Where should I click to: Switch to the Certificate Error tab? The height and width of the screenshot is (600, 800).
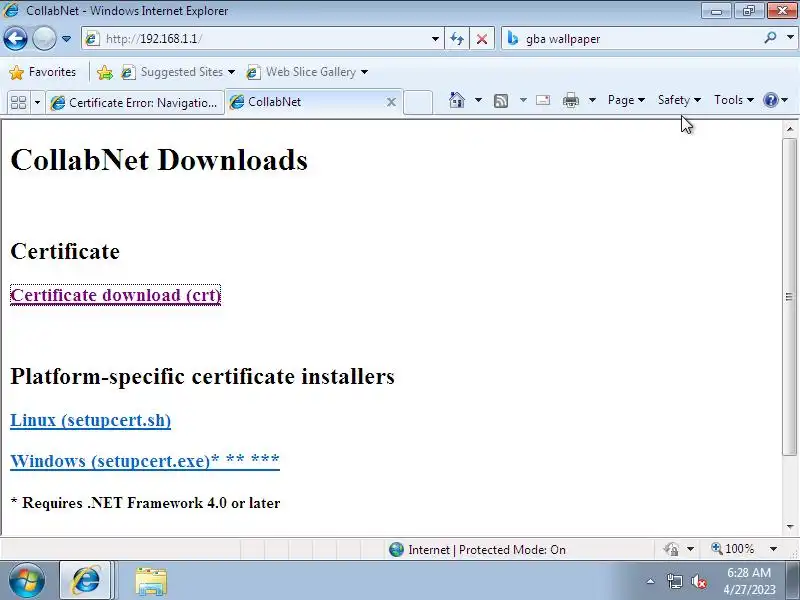(135, 102)
